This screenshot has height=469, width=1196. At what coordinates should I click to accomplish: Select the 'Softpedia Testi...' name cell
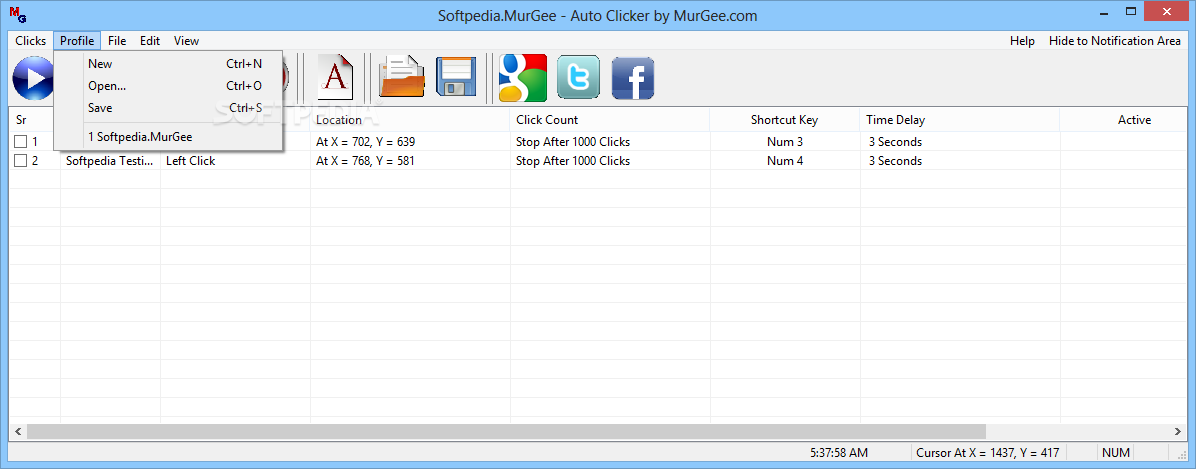(x=110, y=161)
